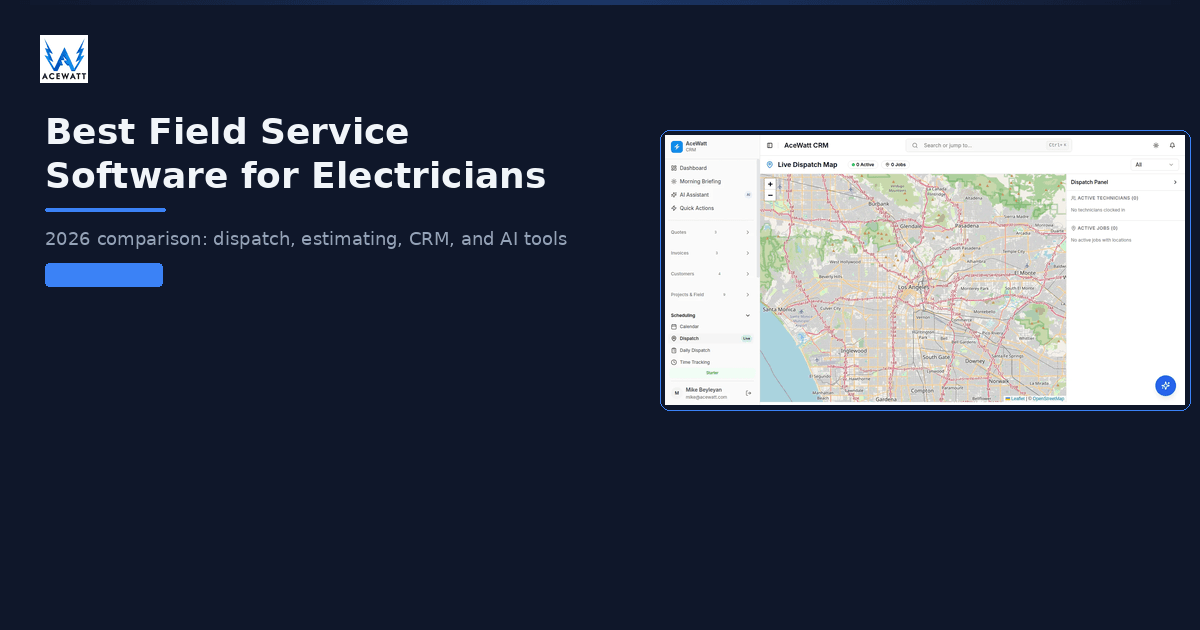
Task: Collapse the Scheduling section chevron
Action: 747,315
